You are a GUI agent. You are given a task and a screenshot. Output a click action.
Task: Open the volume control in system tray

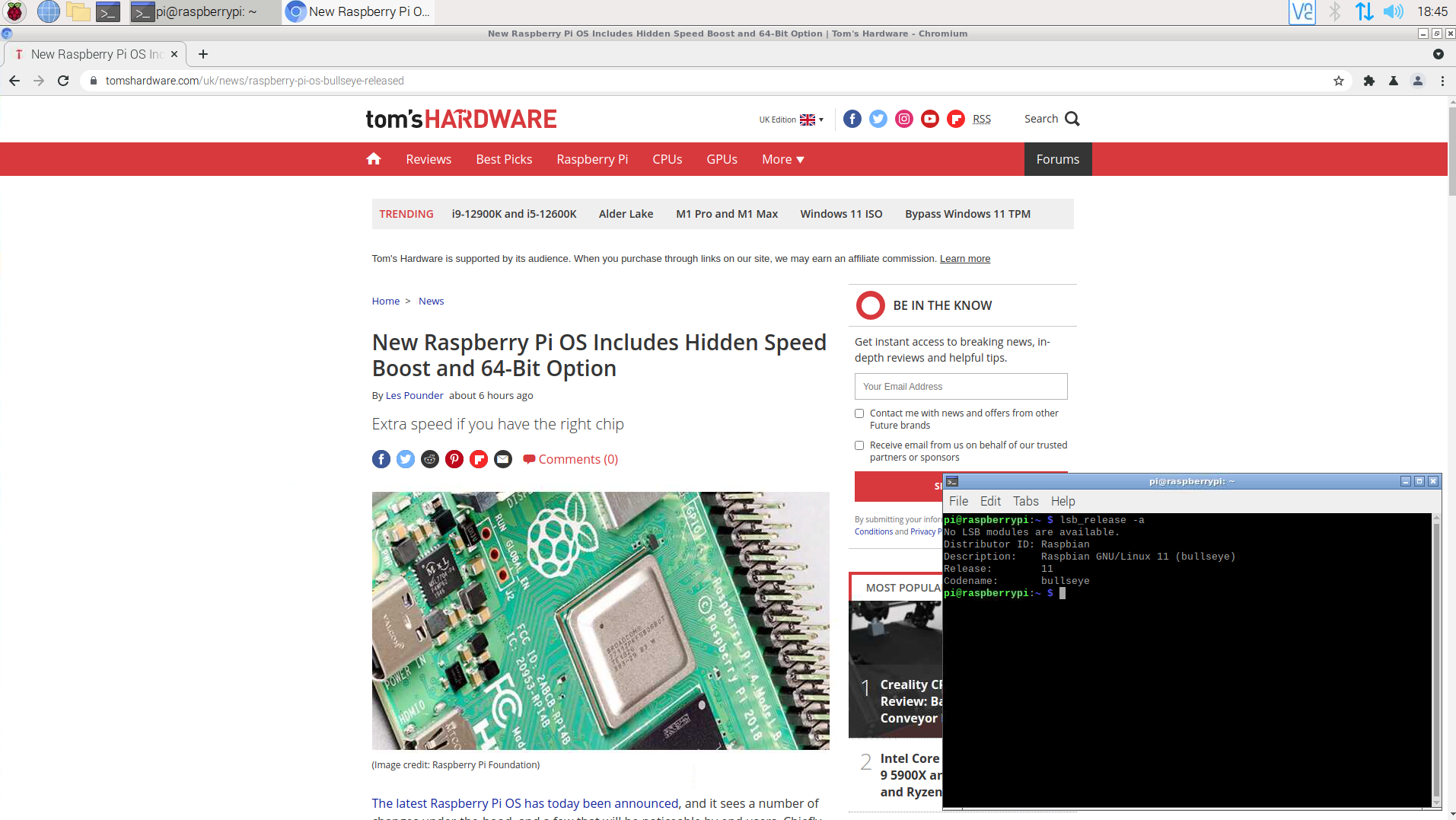coord(1393,11)
